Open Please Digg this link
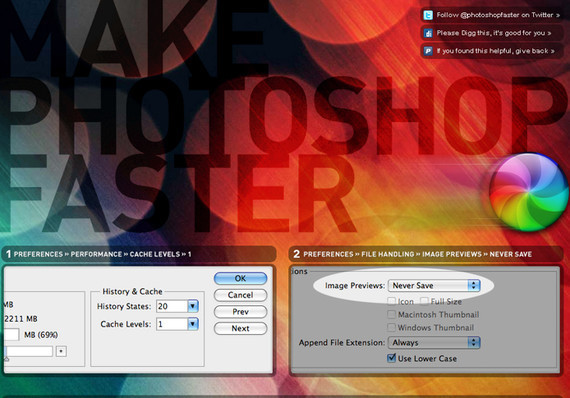 pos(494,33)
